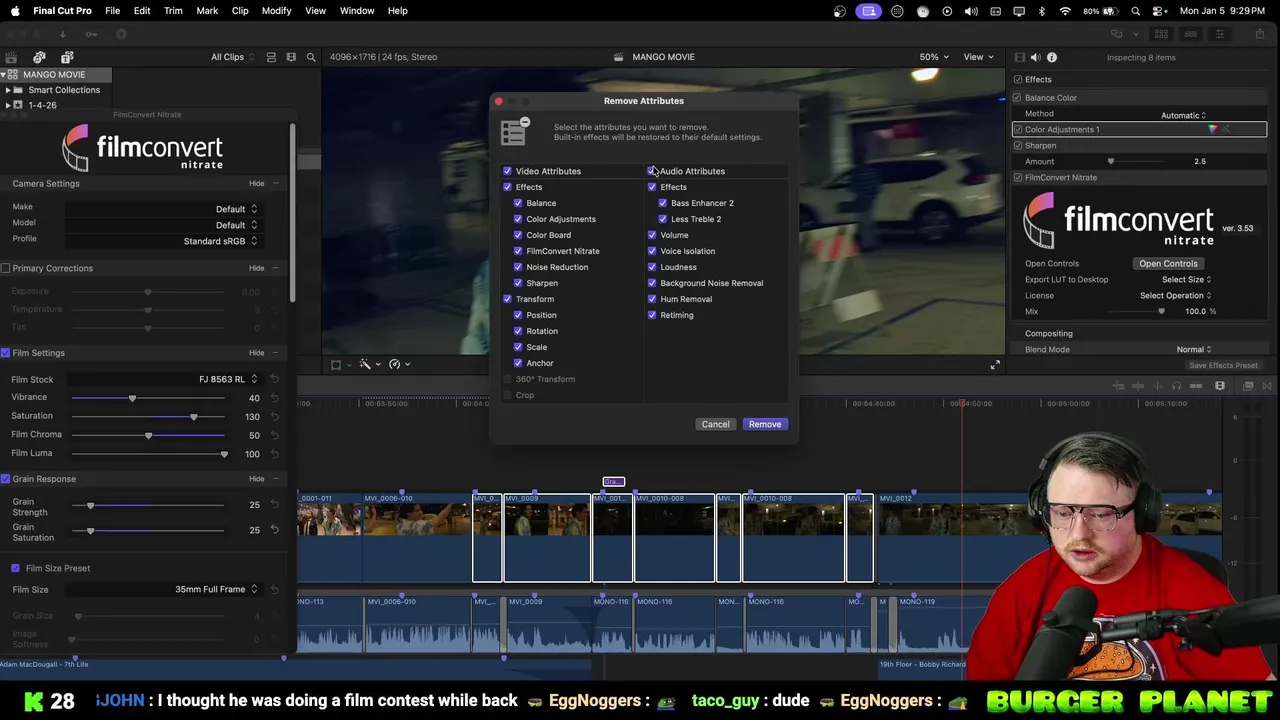Open the Apple menu
The height and width of the screenshot is (720, 1280).
click(14, 11)
